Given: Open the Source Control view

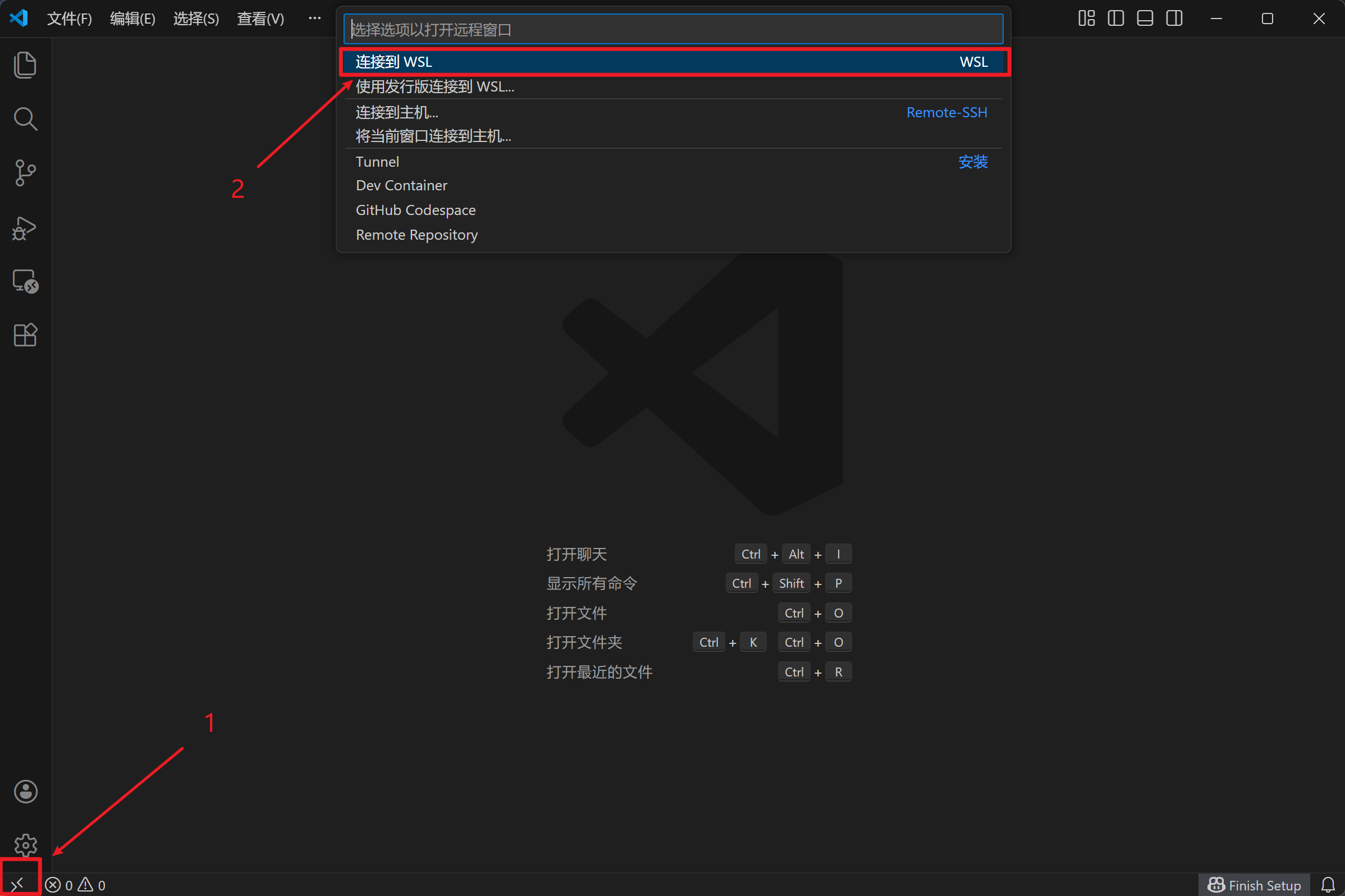Looking at the screenshot, I should [x=25, y=172].
